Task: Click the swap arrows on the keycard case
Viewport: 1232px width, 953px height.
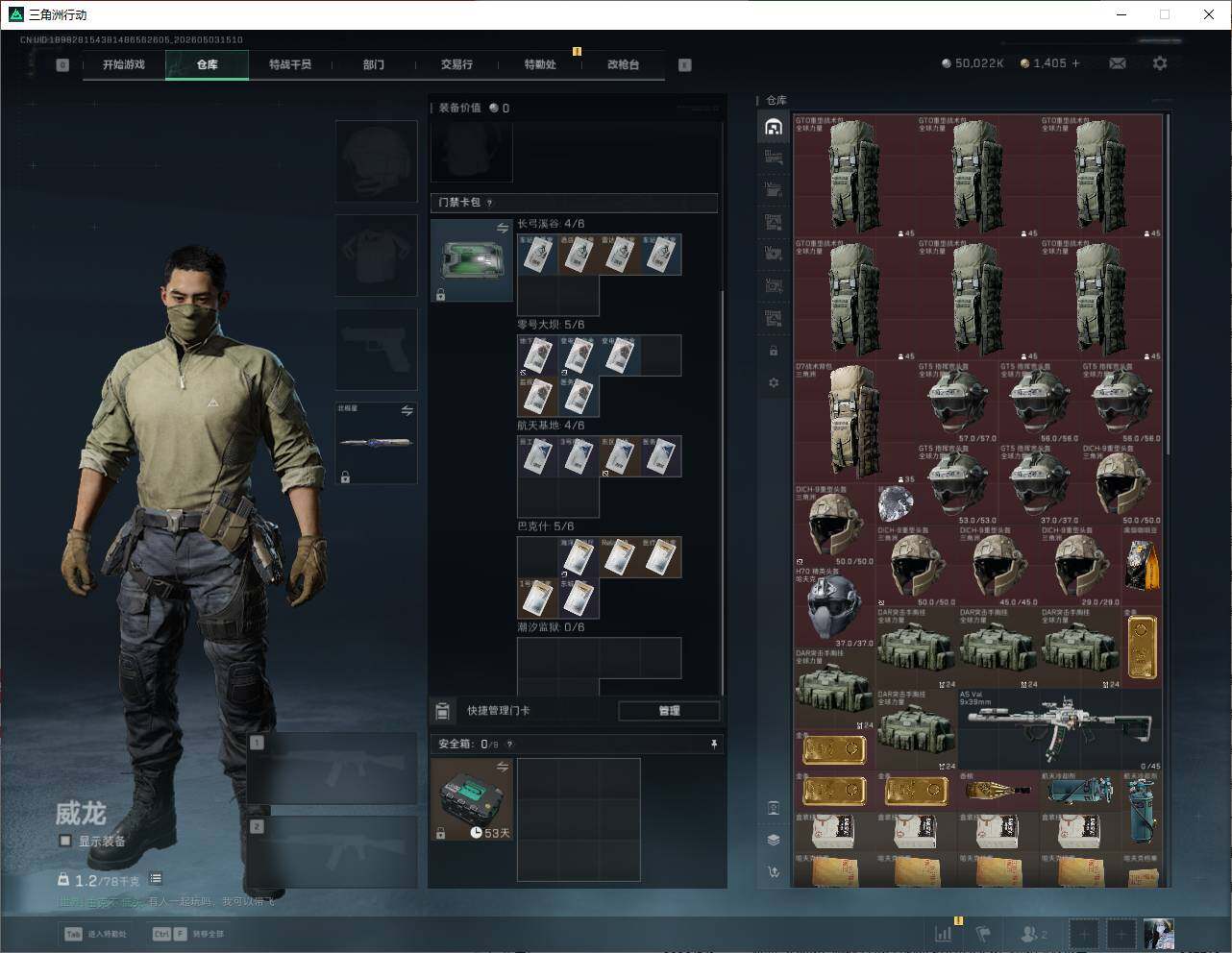Action: tap(503, 228)
